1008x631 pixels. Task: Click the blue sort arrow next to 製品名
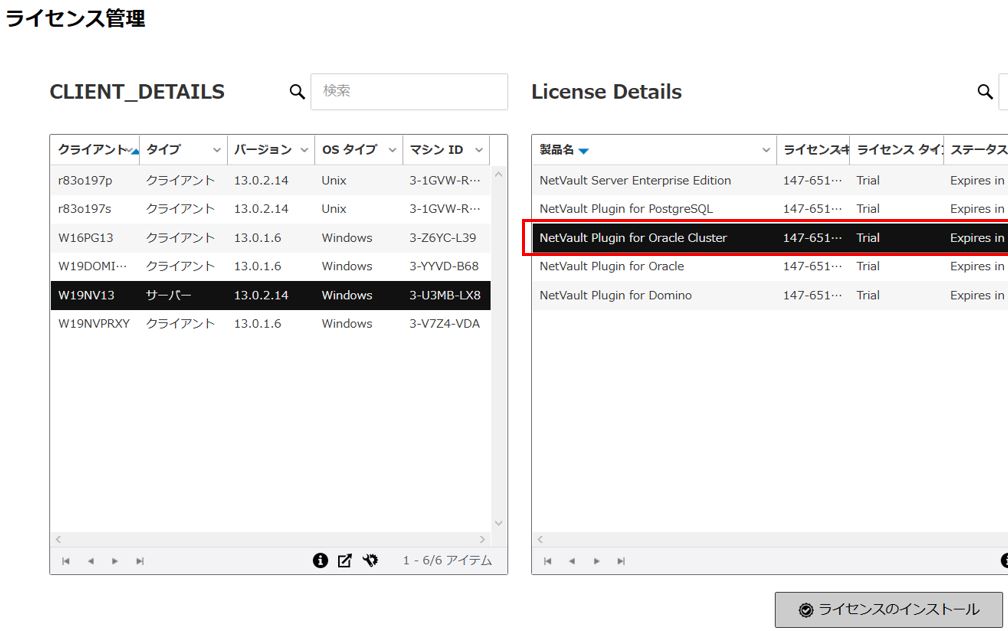click(x=583, y=151)
